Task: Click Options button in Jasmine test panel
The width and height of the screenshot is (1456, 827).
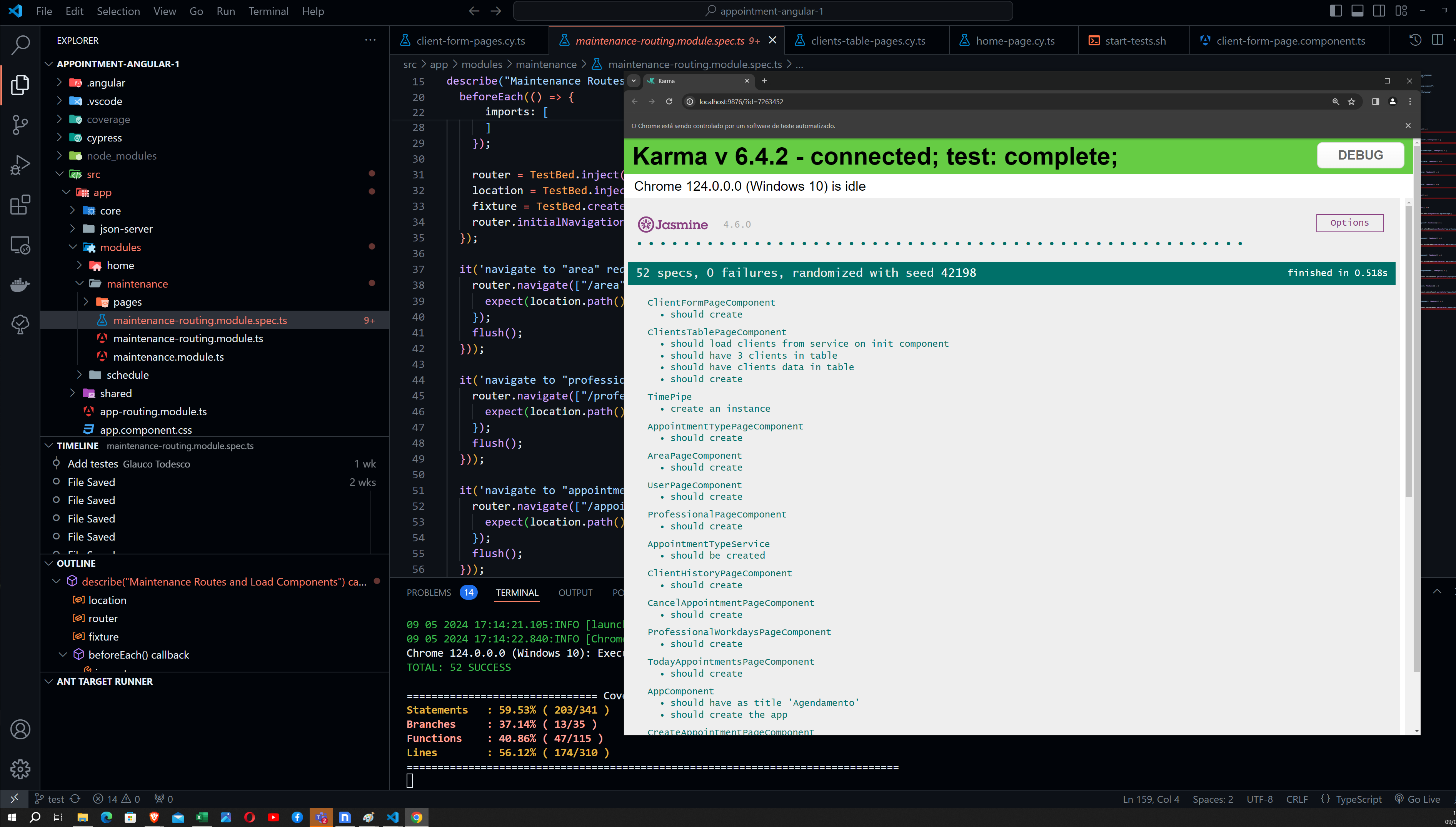Action: (1349, 222)
